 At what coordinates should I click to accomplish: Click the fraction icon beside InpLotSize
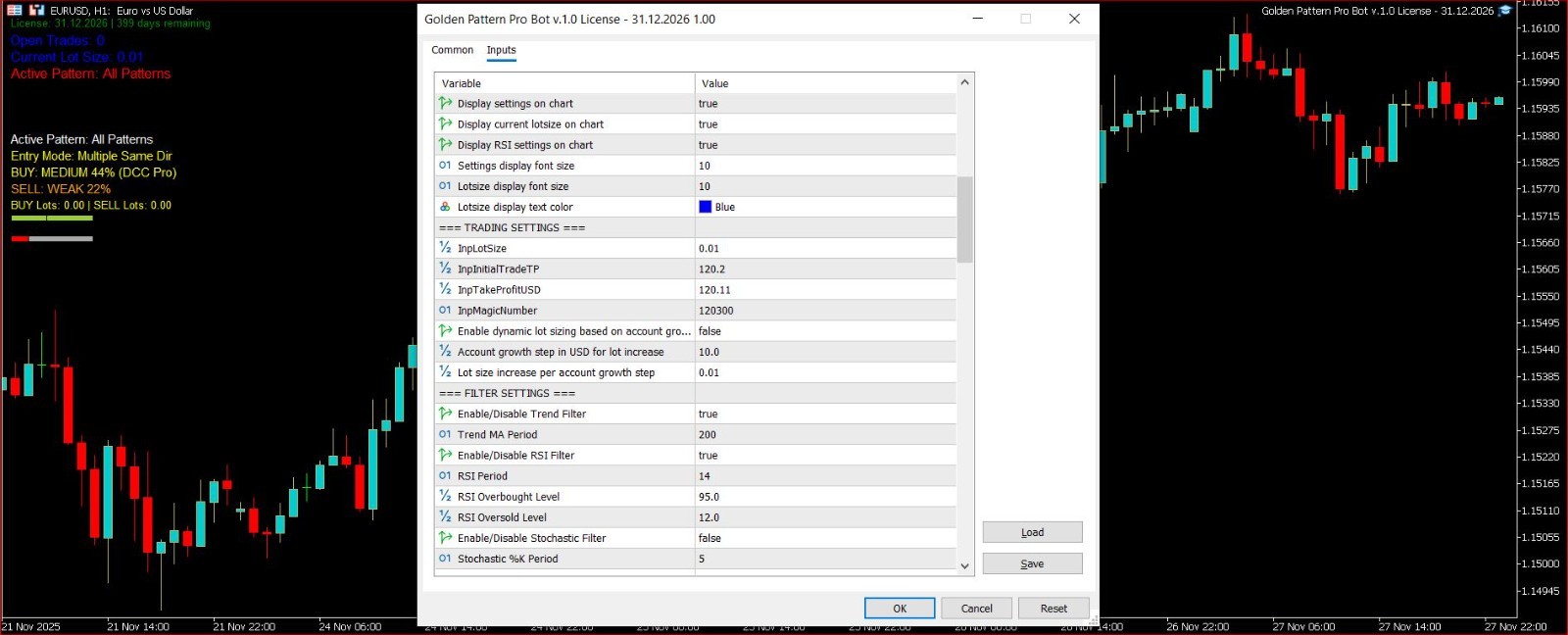(445, 248)
